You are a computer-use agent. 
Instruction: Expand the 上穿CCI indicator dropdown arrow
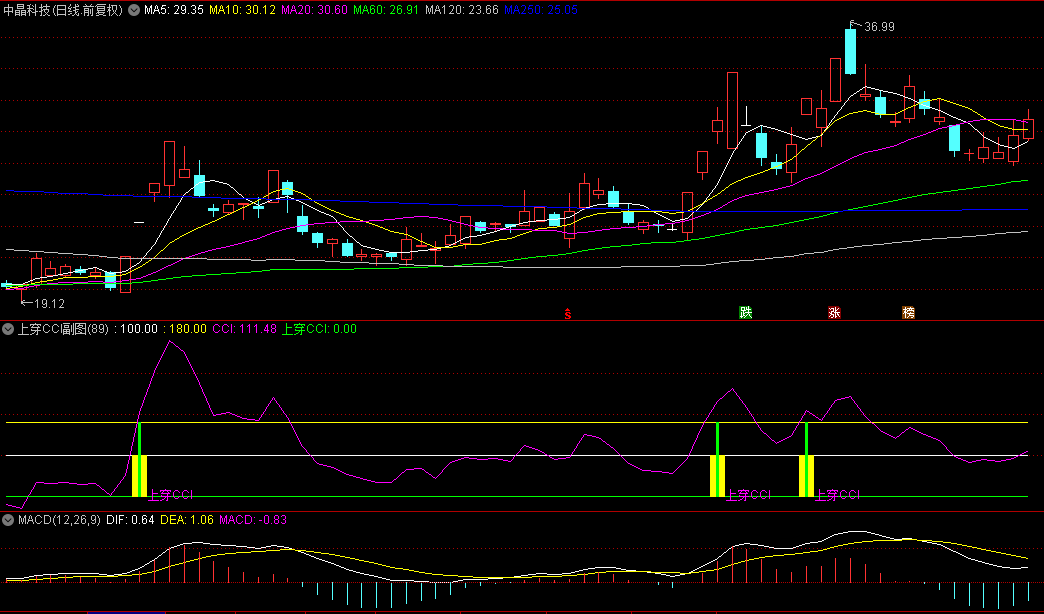click(x=8, y=328)
